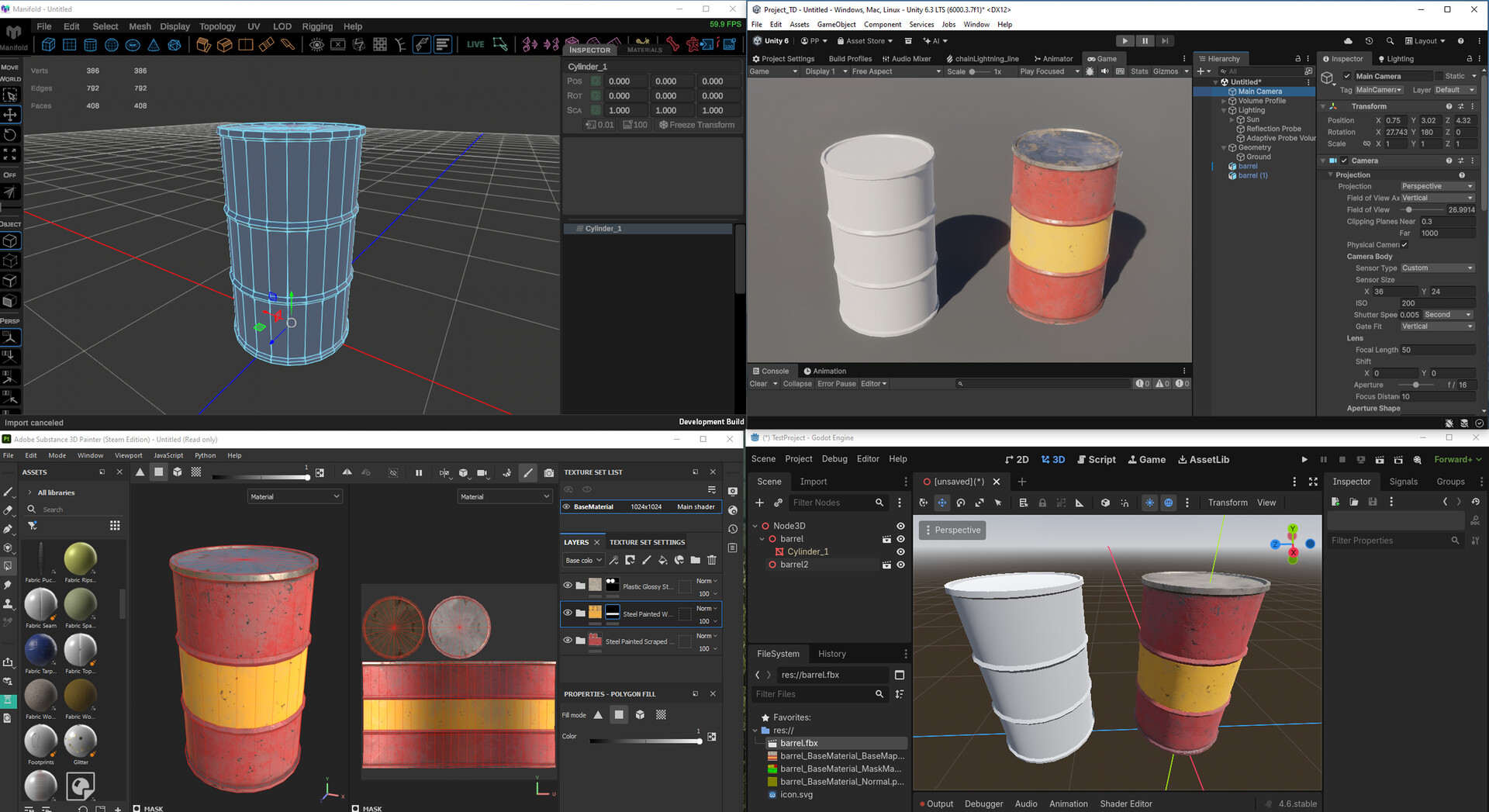This screenshot has height=812, width=1489.
Task: Open the Topology menu in Manifold
Action: 217,26
